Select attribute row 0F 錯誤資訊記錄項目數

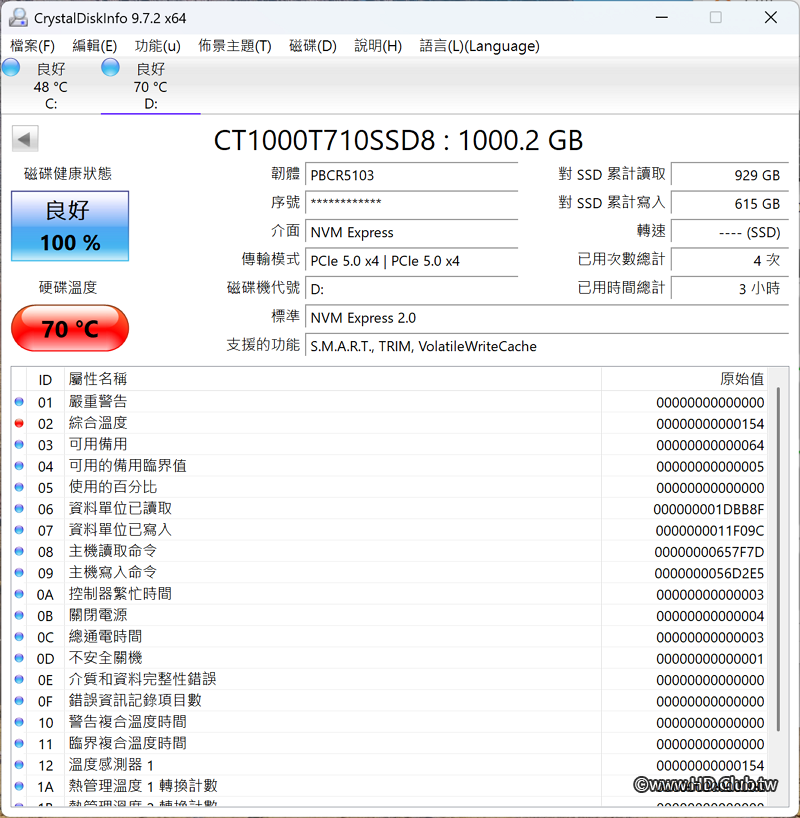[389, 701]
